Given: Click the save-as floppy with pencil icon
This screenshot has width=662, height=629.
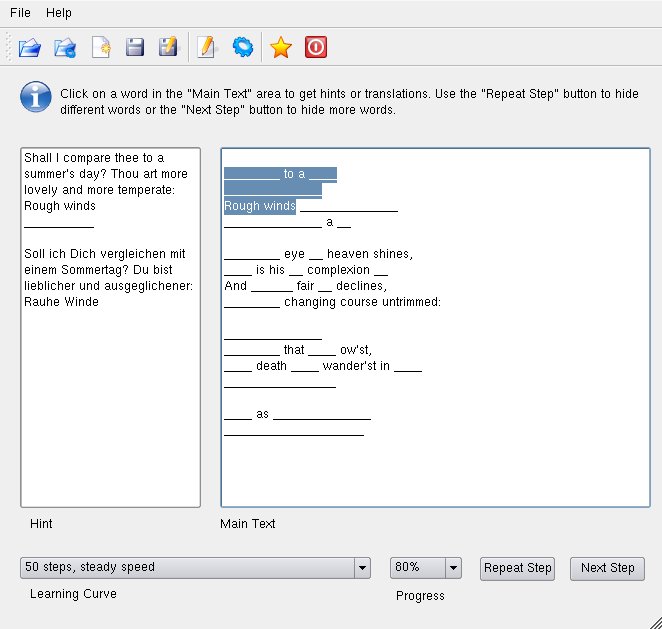Looking at the screenshot, I should [168, 47].
